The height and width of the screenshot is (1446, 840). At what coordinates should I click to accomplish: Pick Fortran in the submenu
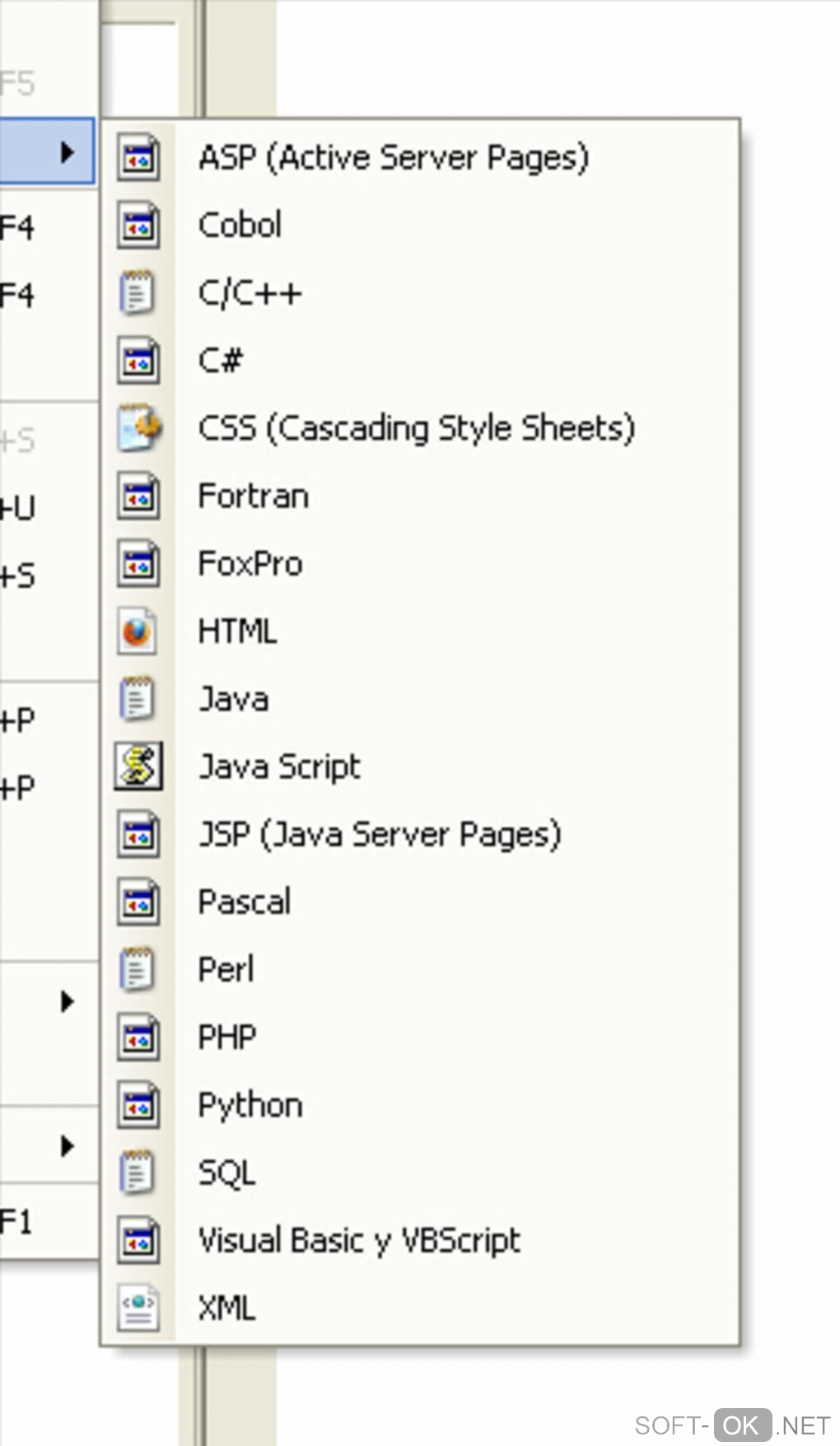254,497
